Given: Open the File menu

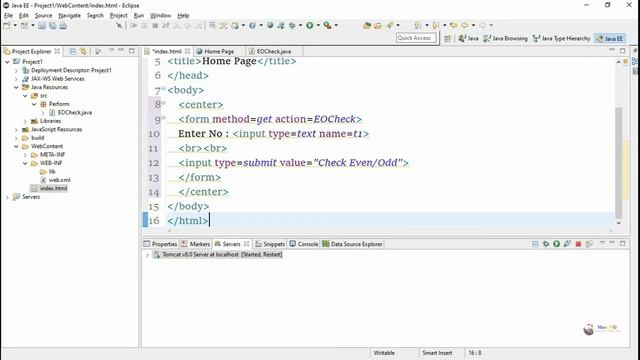Looking at the screenshot, I should tap(8, 16).
